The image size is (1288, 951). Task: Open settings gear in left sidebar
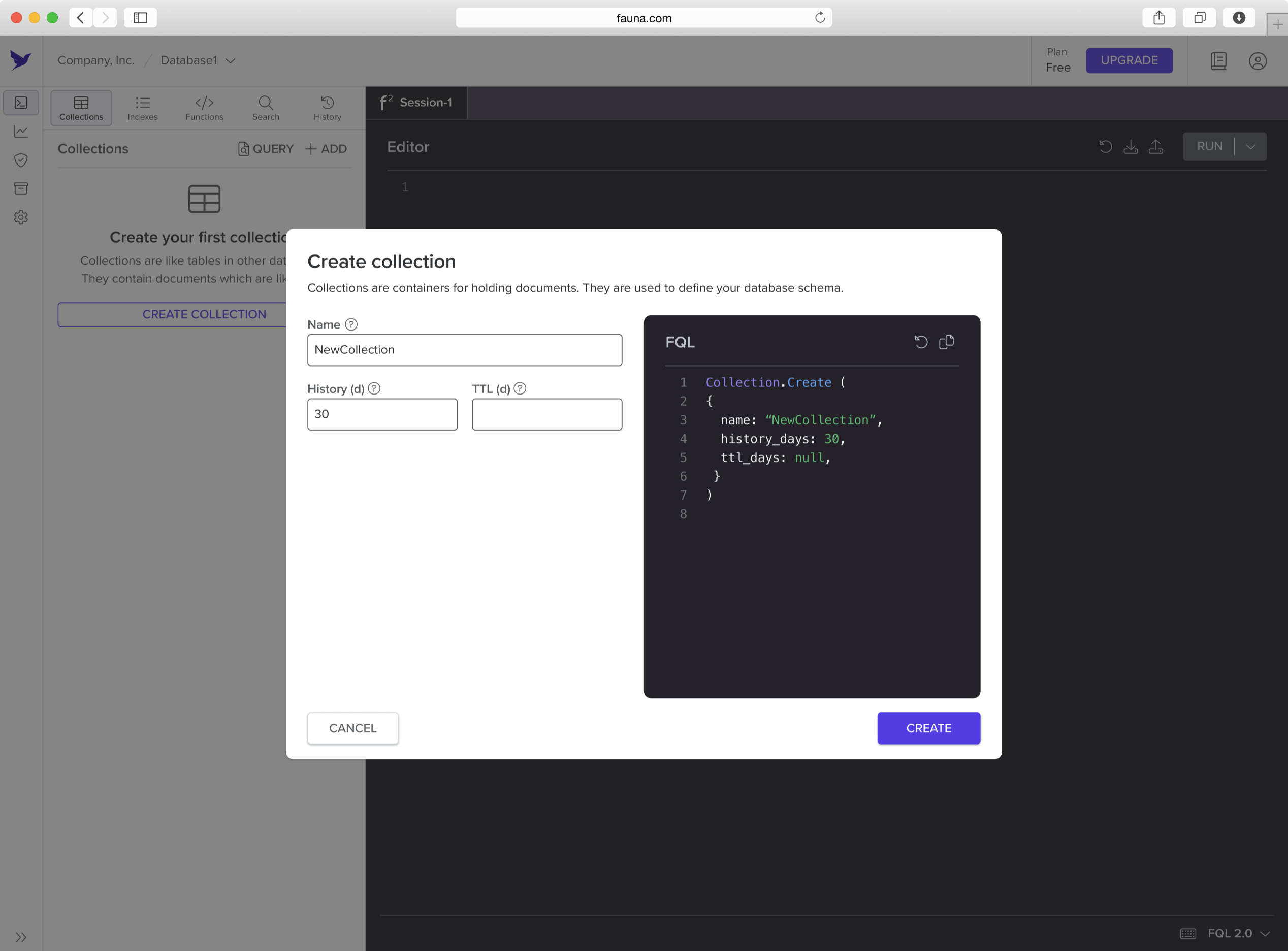21,218
